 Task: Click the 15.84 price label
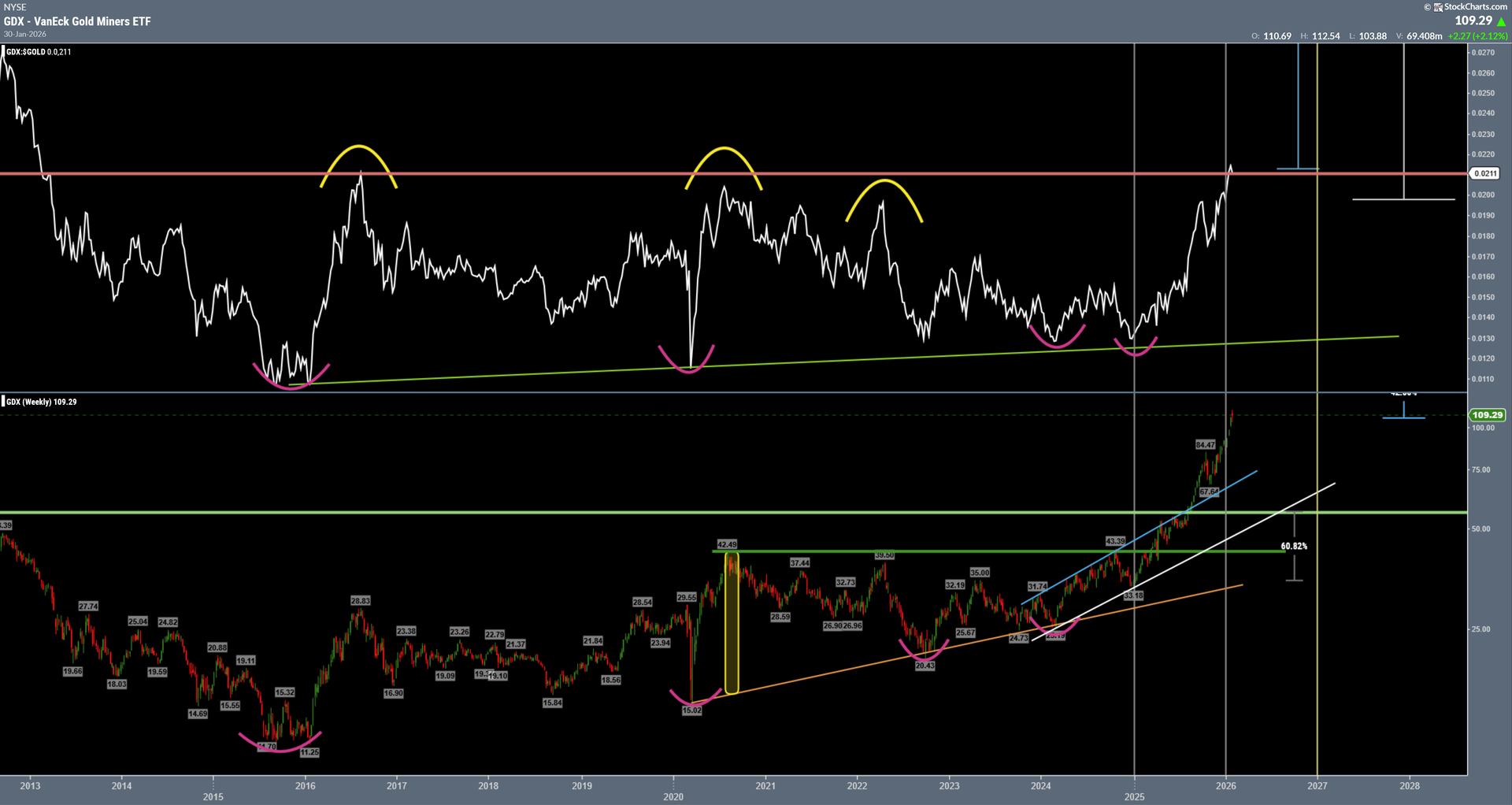point(553,703)
